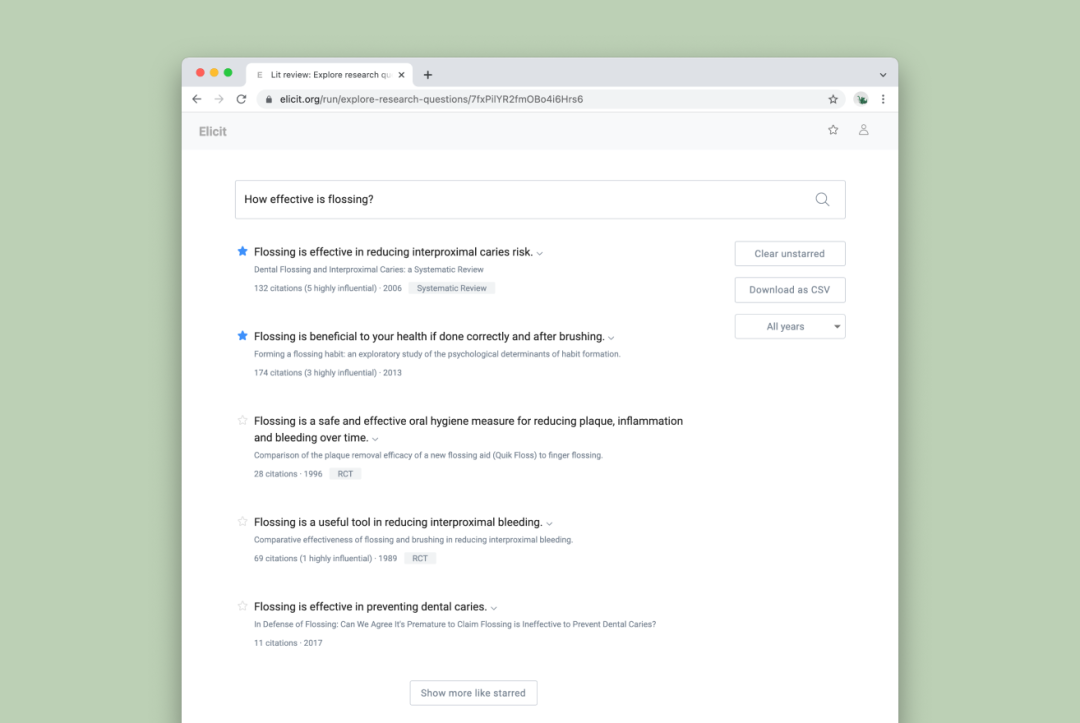This screenshot has height=723, width=1080.
Task: Star the 'preventing dental caries' result
Action: coord(242,606)
